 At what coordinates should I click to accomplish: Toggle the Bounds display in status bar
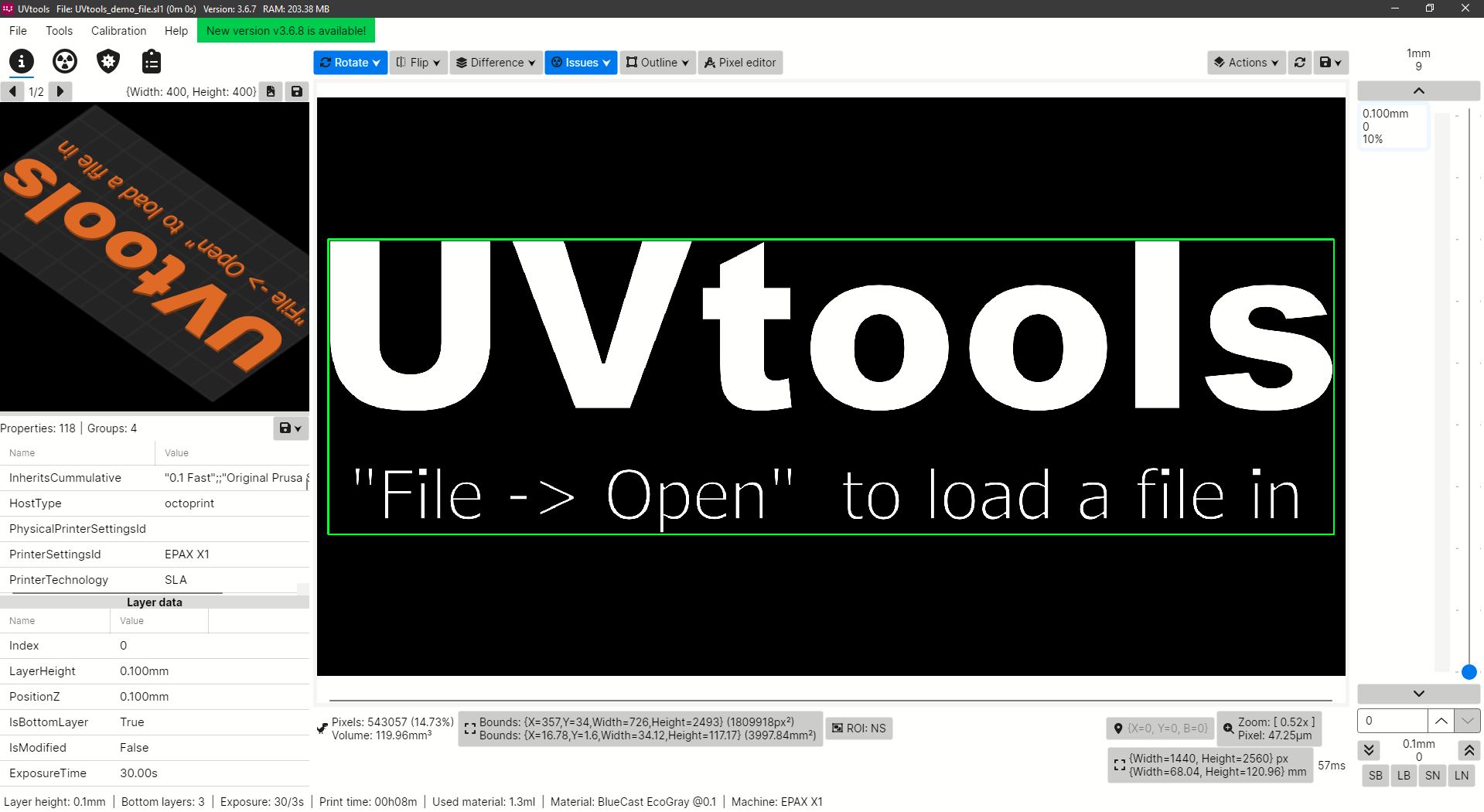639,728
